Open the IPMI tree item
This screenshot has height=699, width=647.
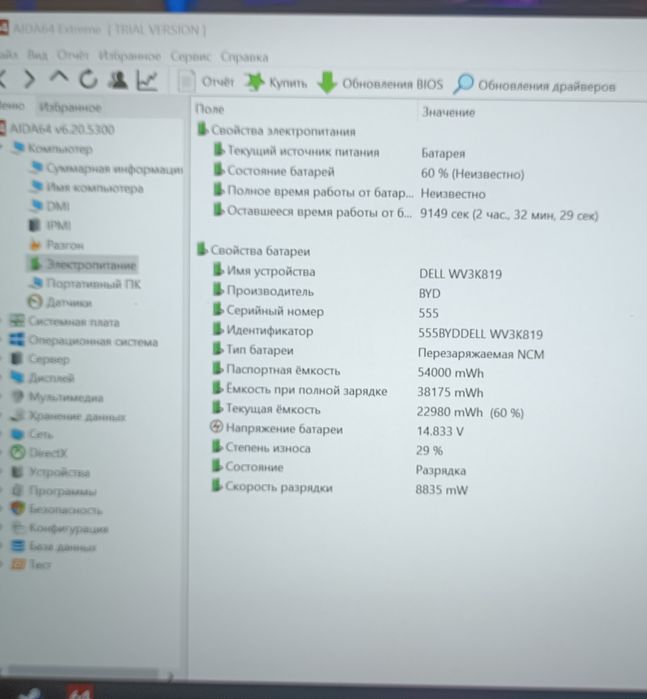pos(50,225)
